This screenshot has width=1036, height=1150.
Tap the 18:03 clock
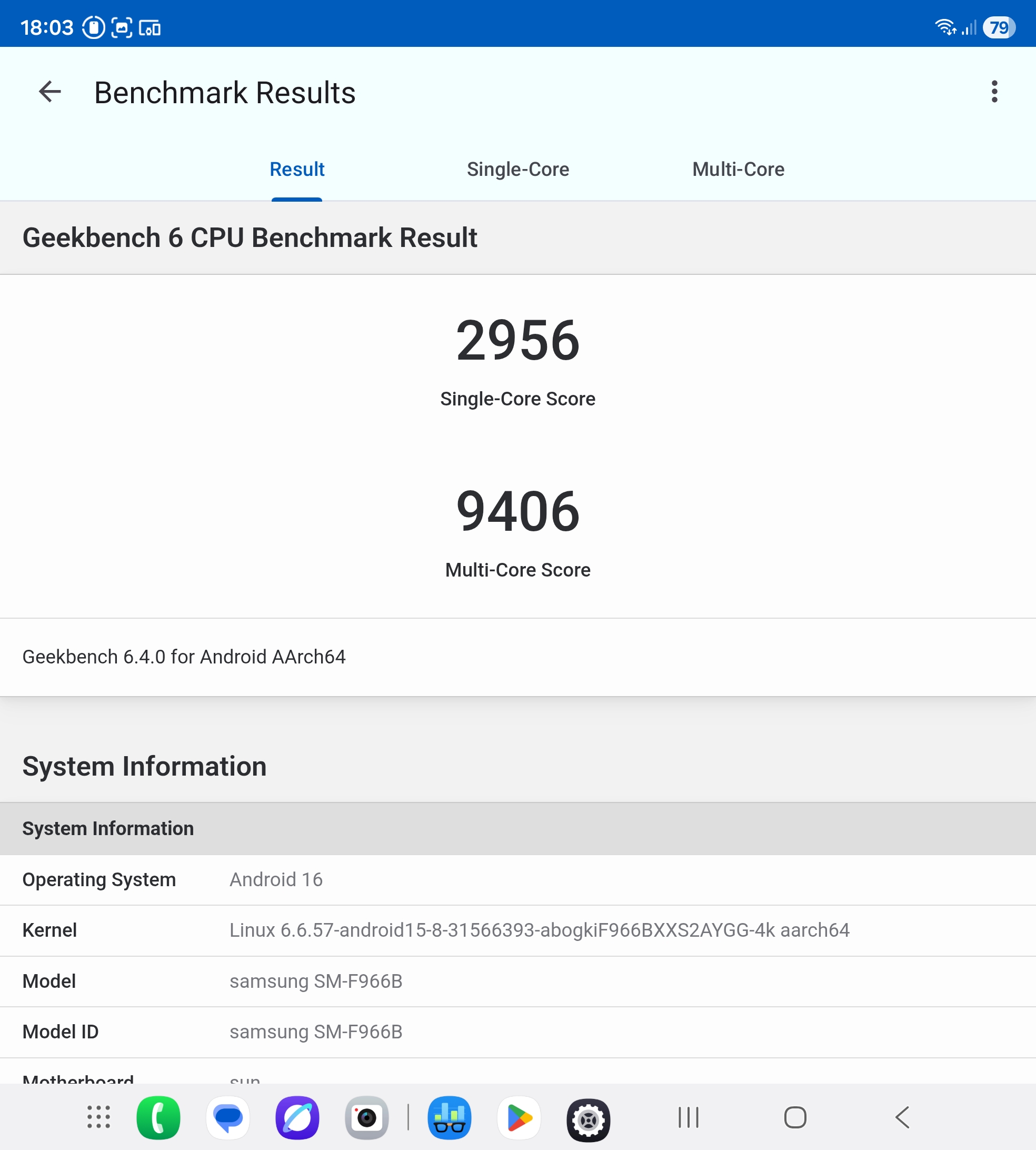coord(47,27)
